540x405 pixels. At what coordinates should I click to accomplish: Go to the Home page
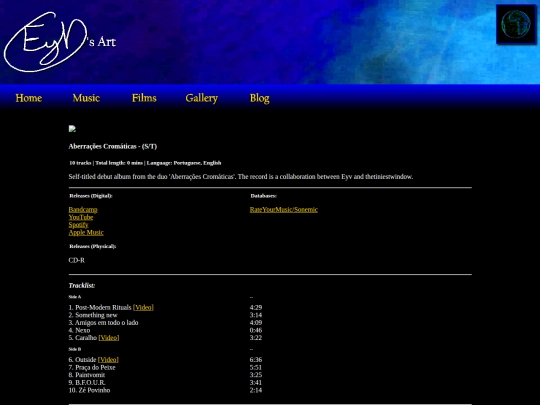pyautogui.click(x=29, y=98)
